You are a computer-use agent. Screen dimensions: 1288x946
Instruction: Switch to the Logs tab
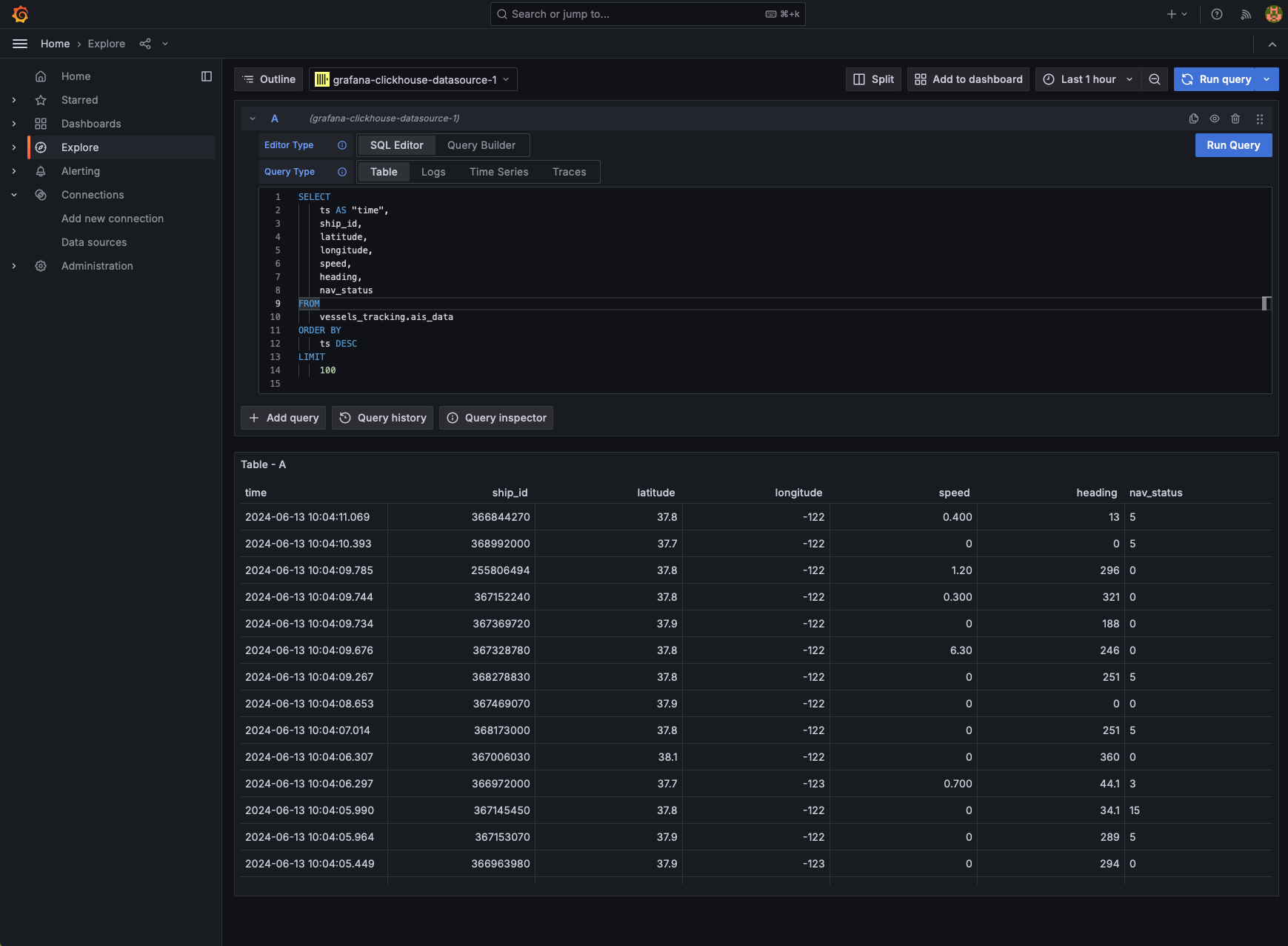(433, 172)
